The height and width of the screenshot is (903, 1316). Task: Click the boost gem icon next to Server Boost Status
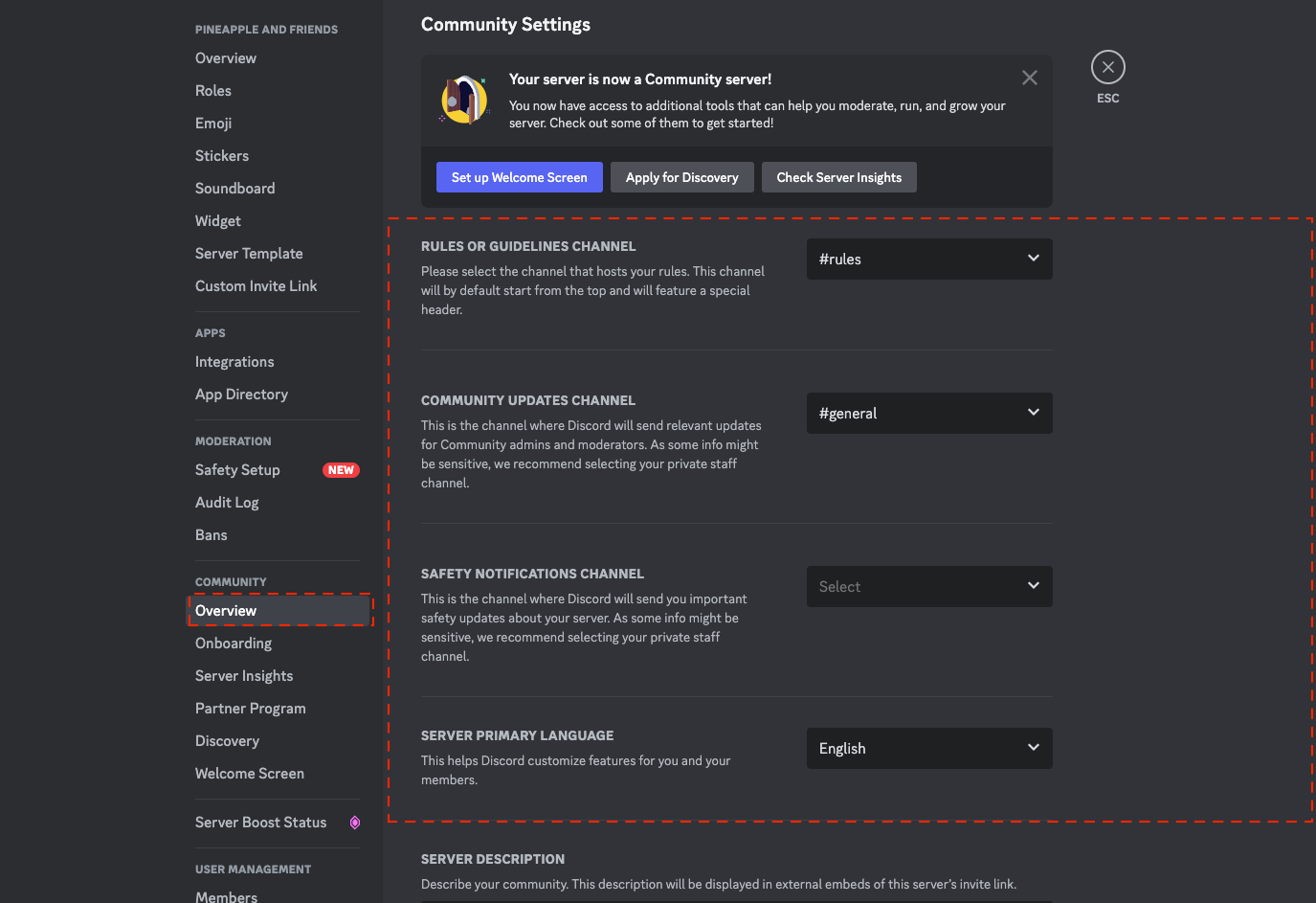pyautogui.click(x=355, y=823)
